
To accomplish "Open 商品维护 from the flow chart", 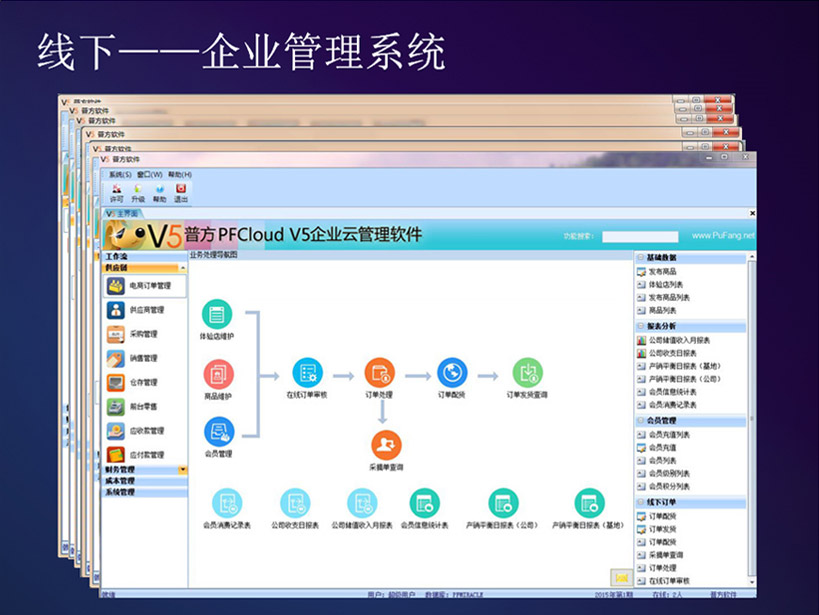I will click(x=217, y=374).
